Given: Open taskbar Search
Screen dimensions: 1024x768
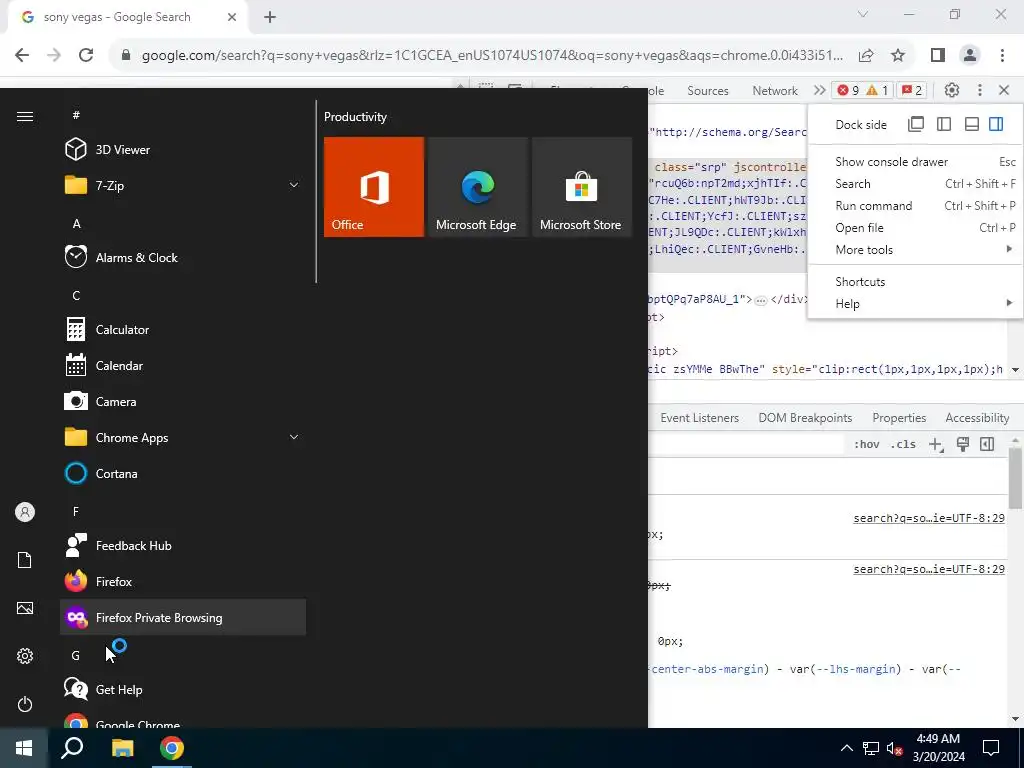Looking at the screenshot, I should [72, 748].
